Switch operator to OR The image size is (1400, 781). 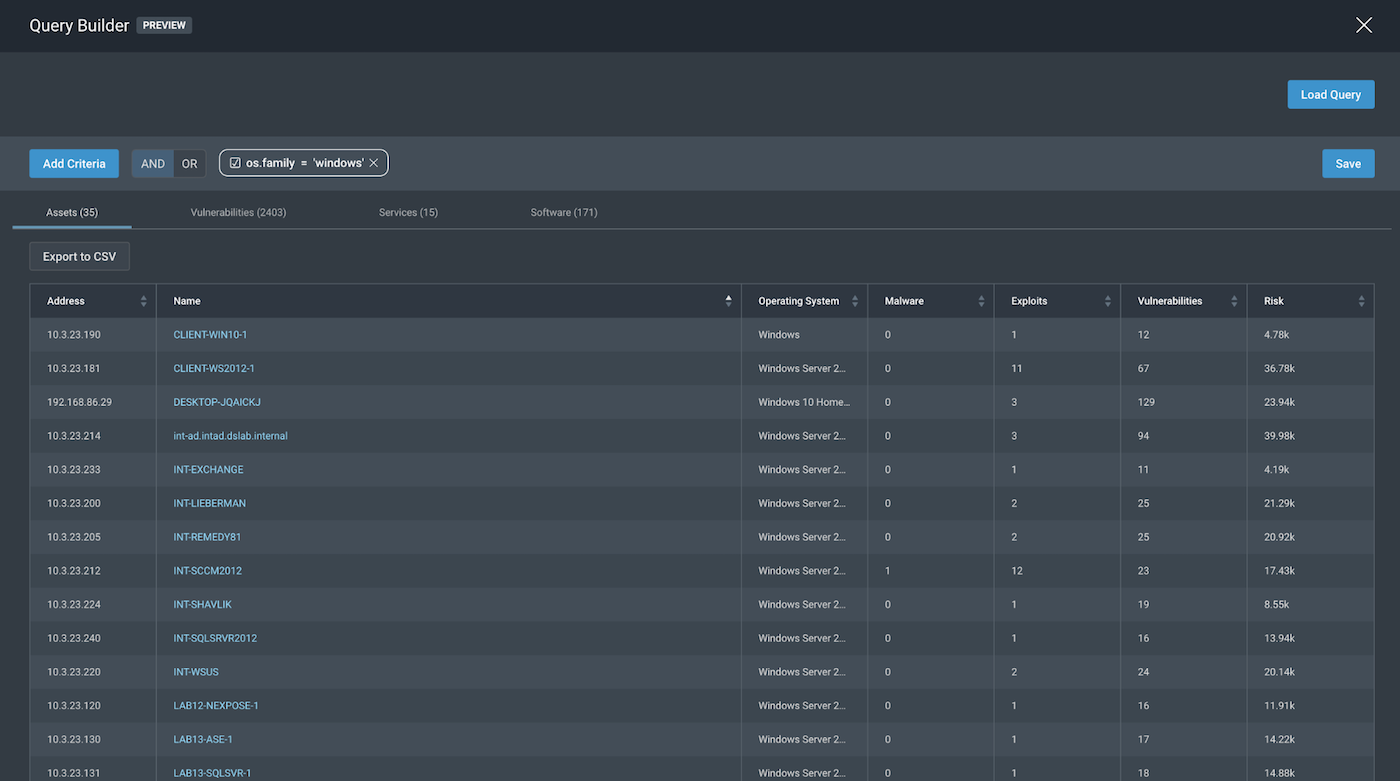click(189, 164)
